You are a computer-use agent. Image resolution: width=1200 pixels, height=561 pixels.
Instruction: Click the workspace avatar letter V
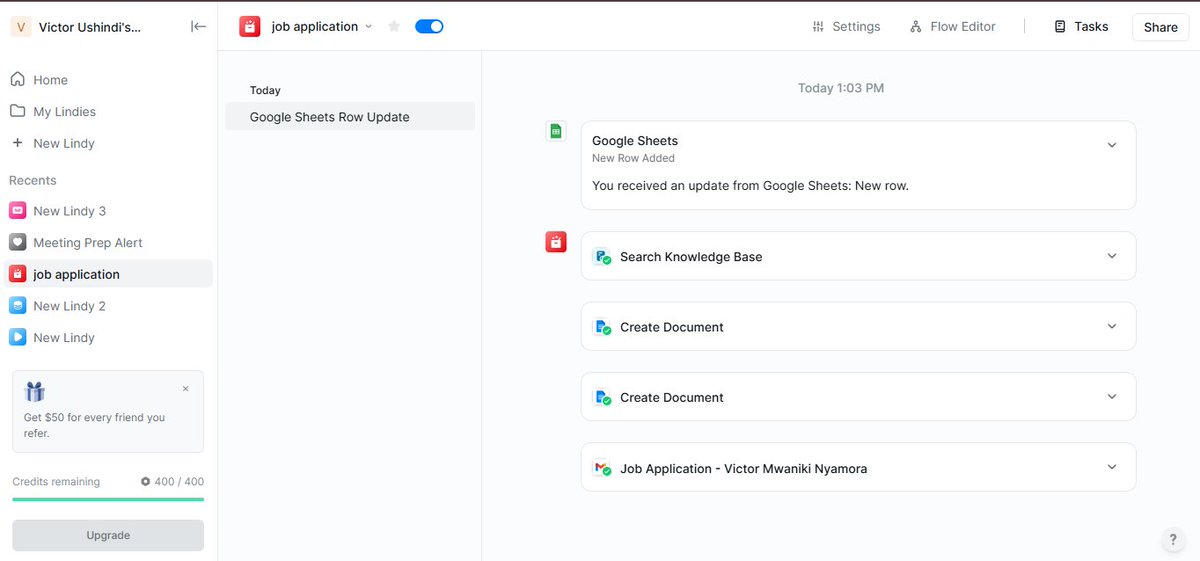(x=21, y=27)
